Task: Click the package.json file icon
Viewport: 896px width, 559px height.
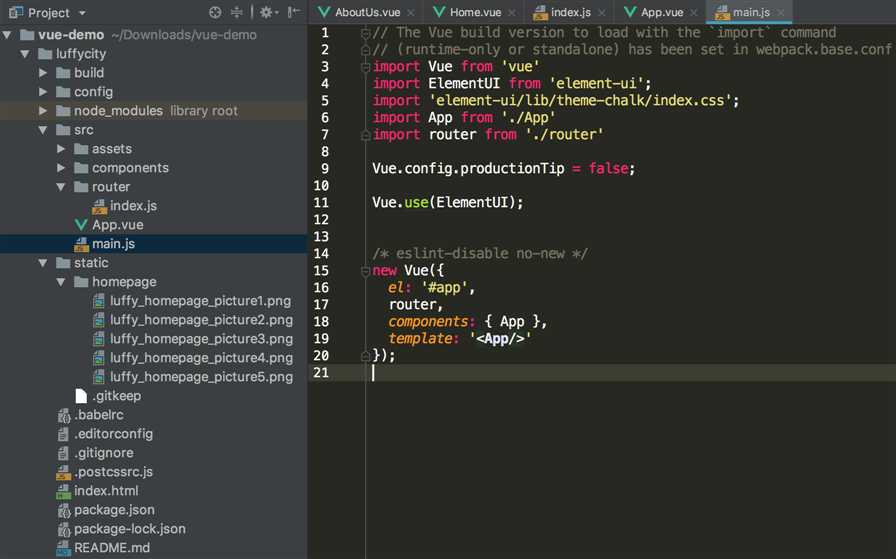Action: coord(63,510)
